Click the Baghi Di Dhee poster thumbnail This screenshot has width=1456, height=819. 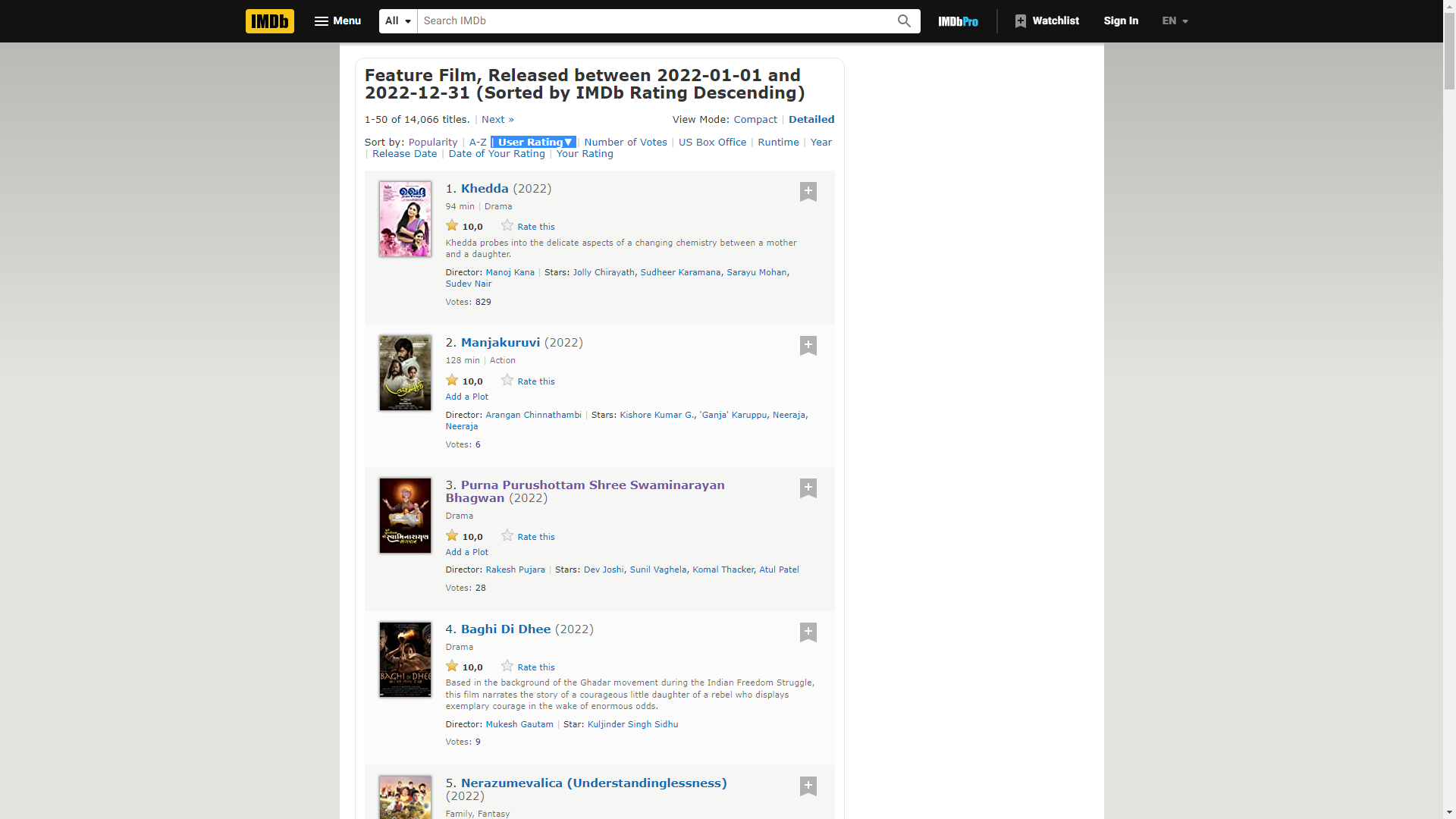coord(405,660)
